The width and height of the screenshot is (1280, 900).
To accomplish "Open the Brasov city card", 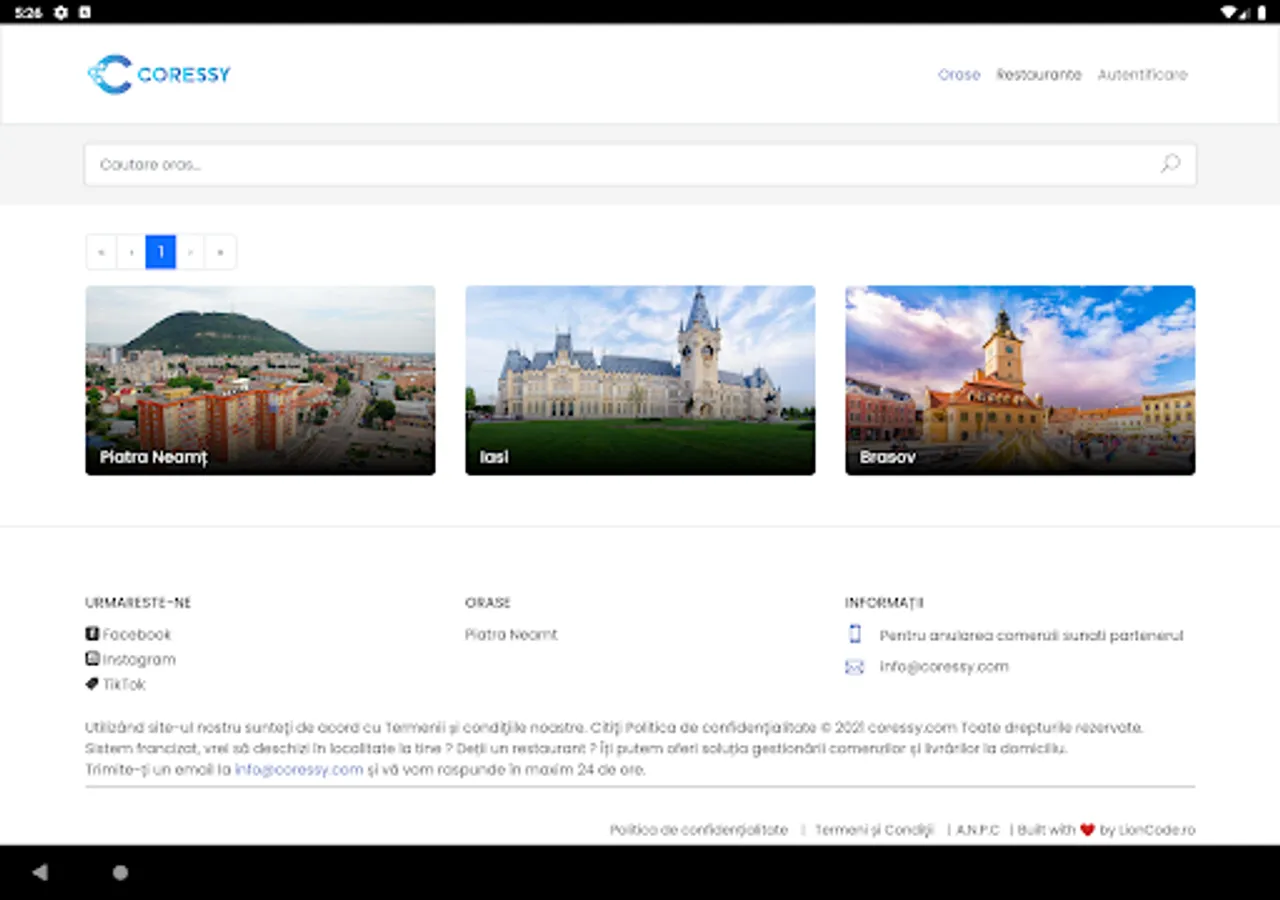I will [x=1020, y=380].
